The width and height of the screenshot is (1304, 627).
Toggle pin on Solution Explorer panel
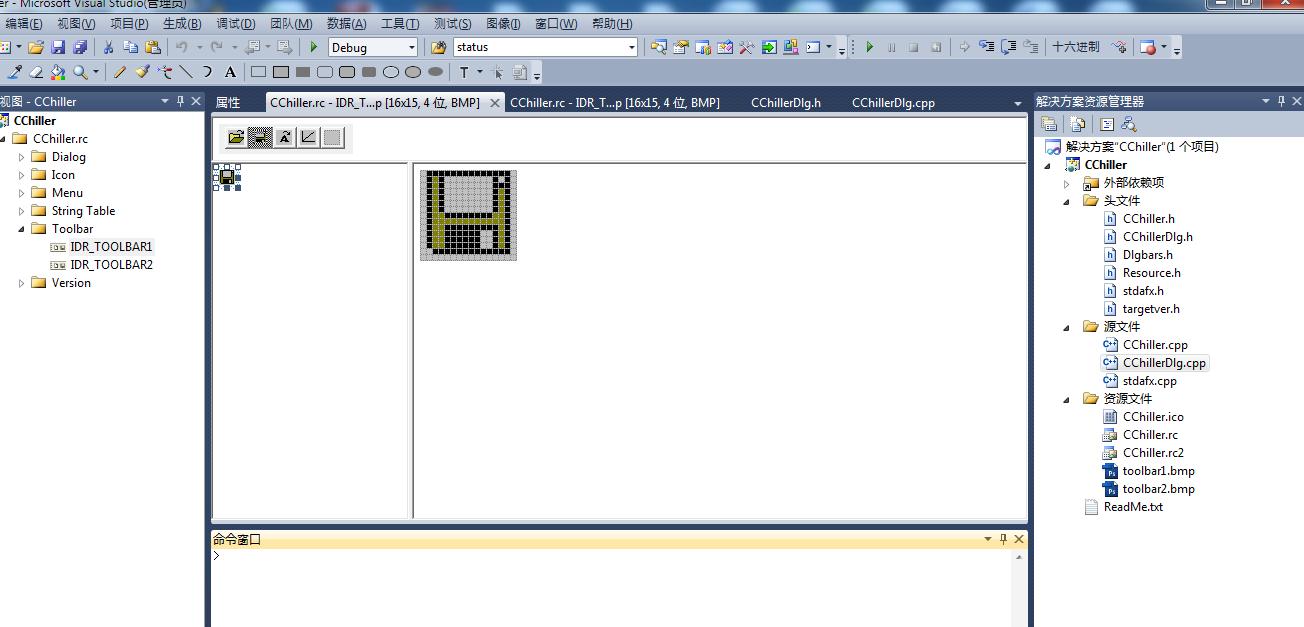coord(1281,101)
